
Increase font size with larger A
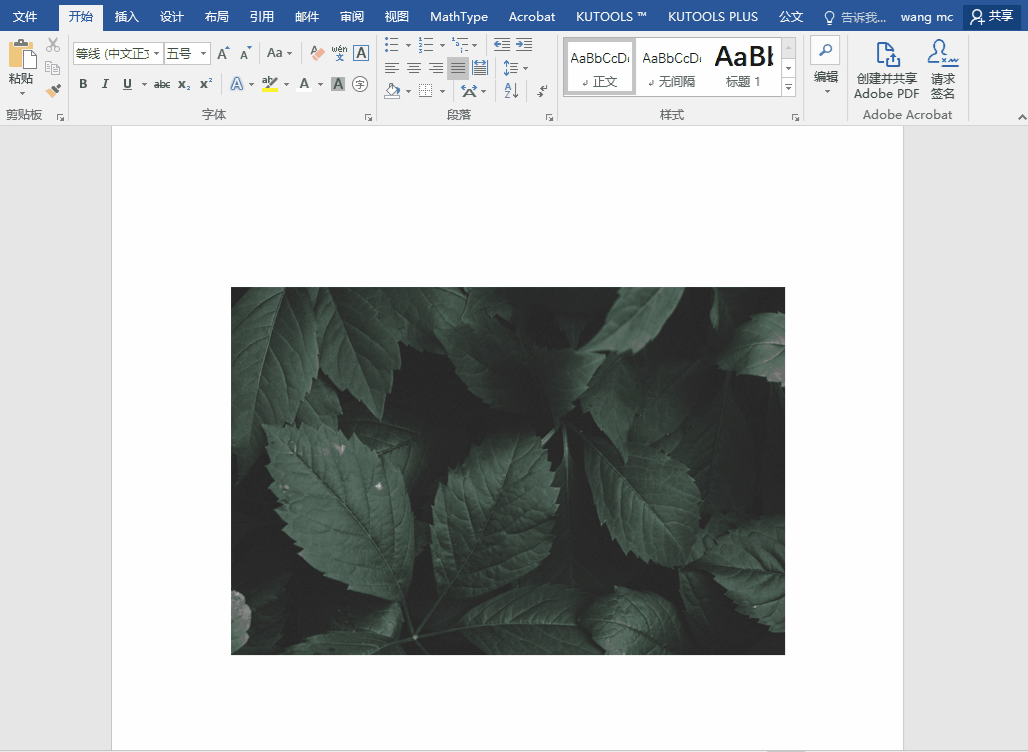coord(224,53)
